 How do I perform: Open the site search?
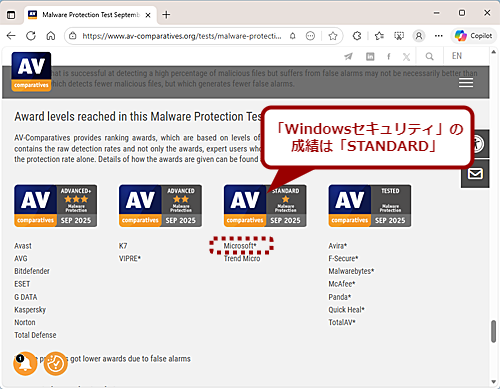(x=430, y=56)
